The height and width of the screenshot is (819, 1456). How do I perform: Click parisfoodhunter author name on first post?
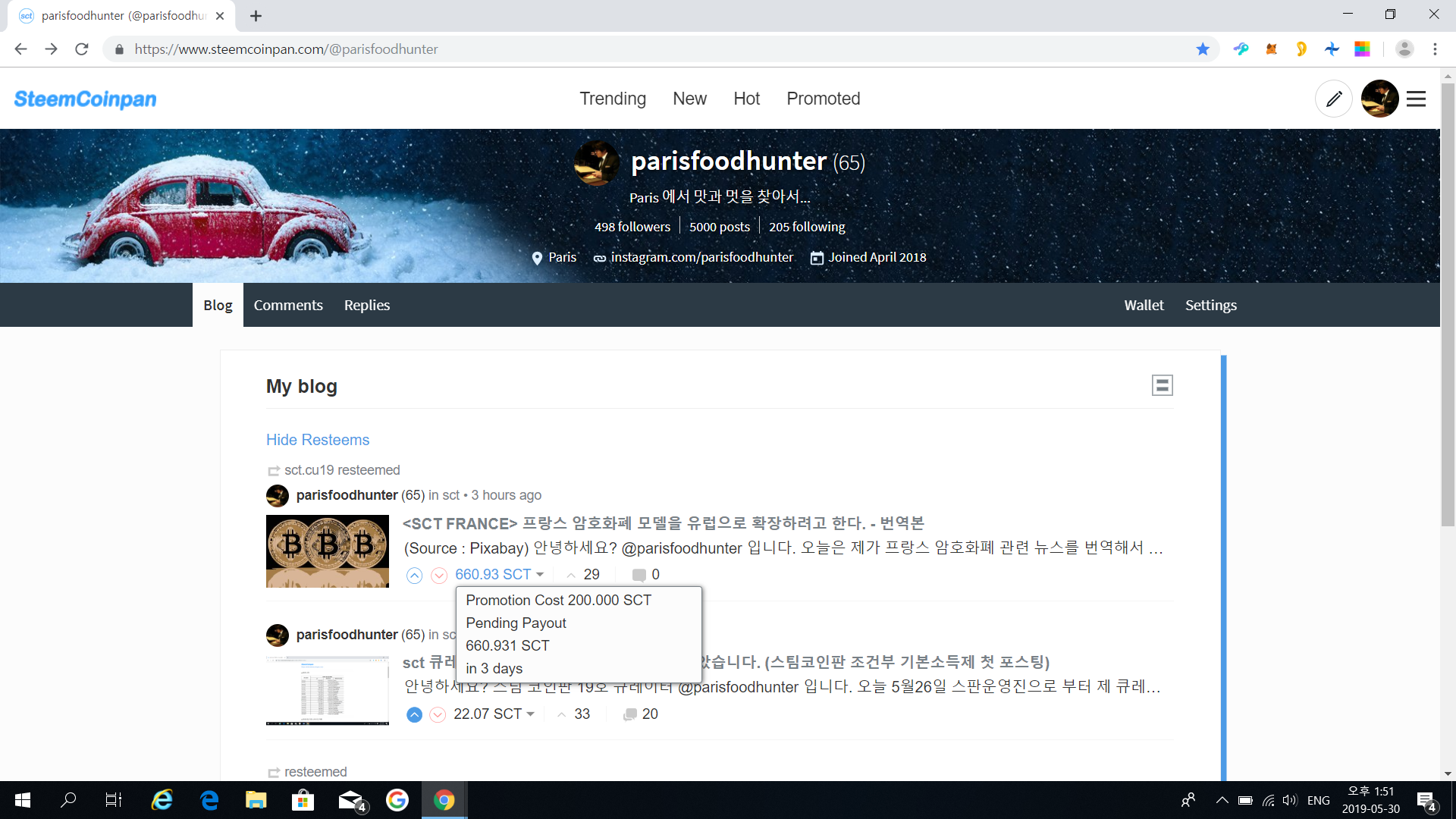pos(347,495)
